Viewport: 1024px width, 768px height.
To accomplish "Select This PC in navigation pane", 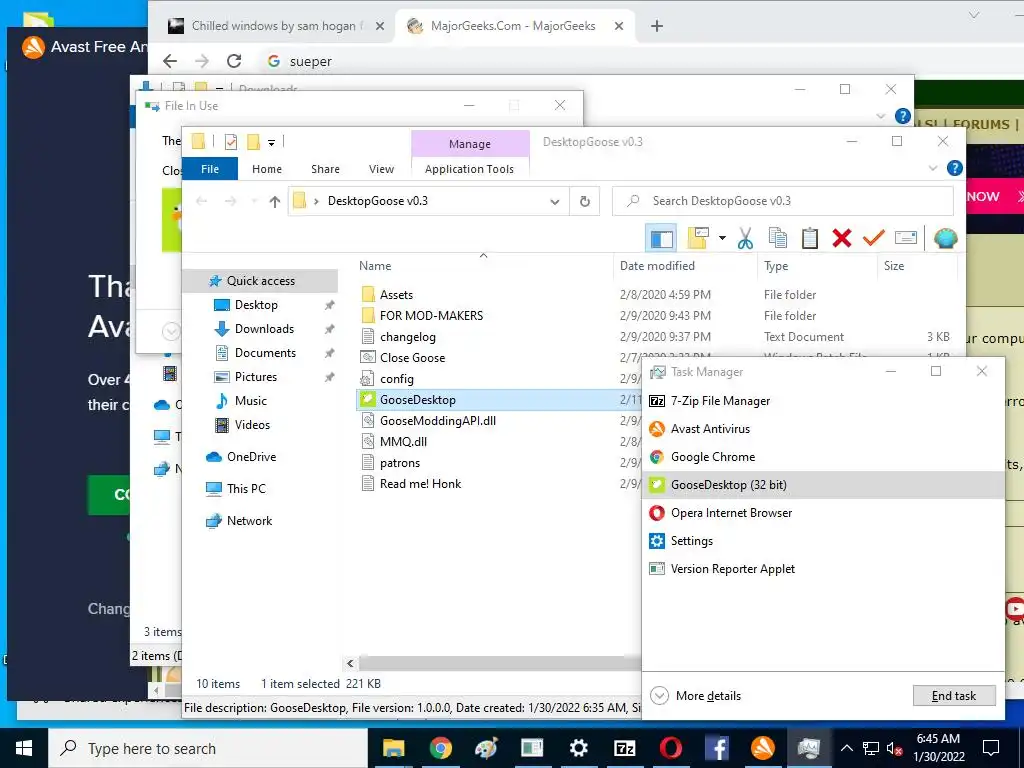I will point(246,489).
